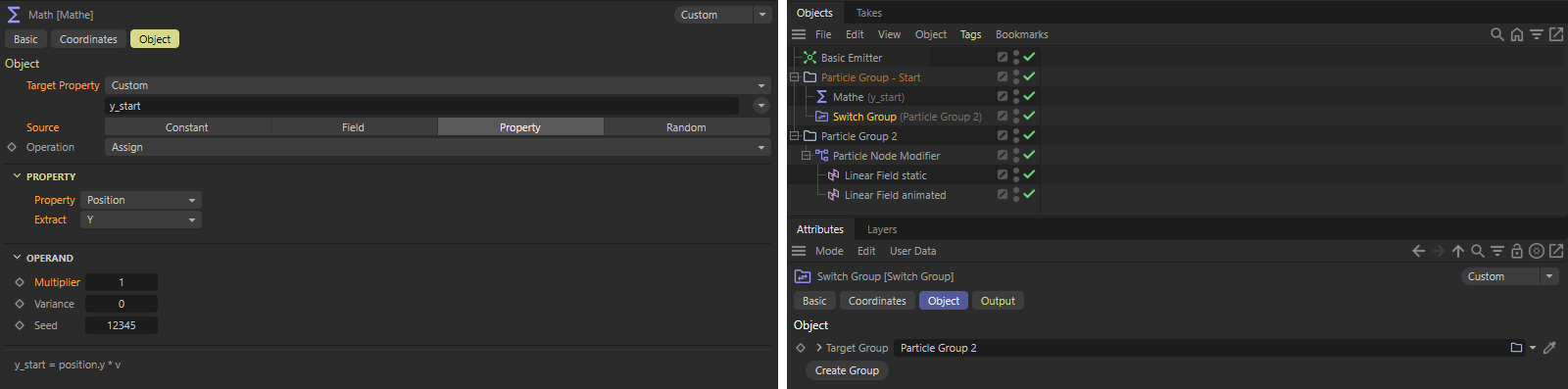
Task: Toggle the Multiplier keyframe diamond
Action: 20,282
